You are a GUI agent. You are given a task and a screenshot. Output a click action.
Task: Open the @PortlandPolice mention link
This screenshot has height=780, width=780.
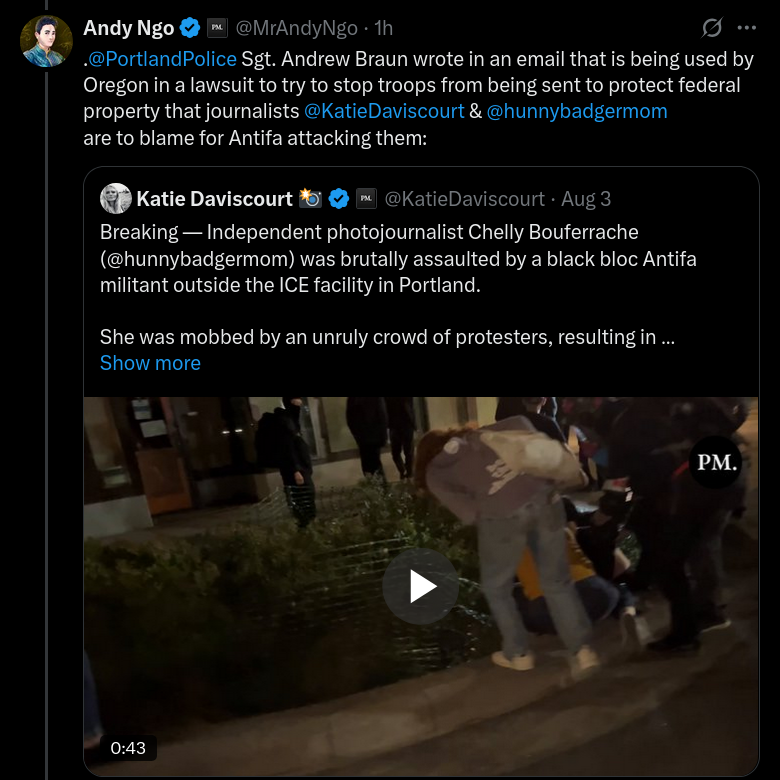[163, 58]
